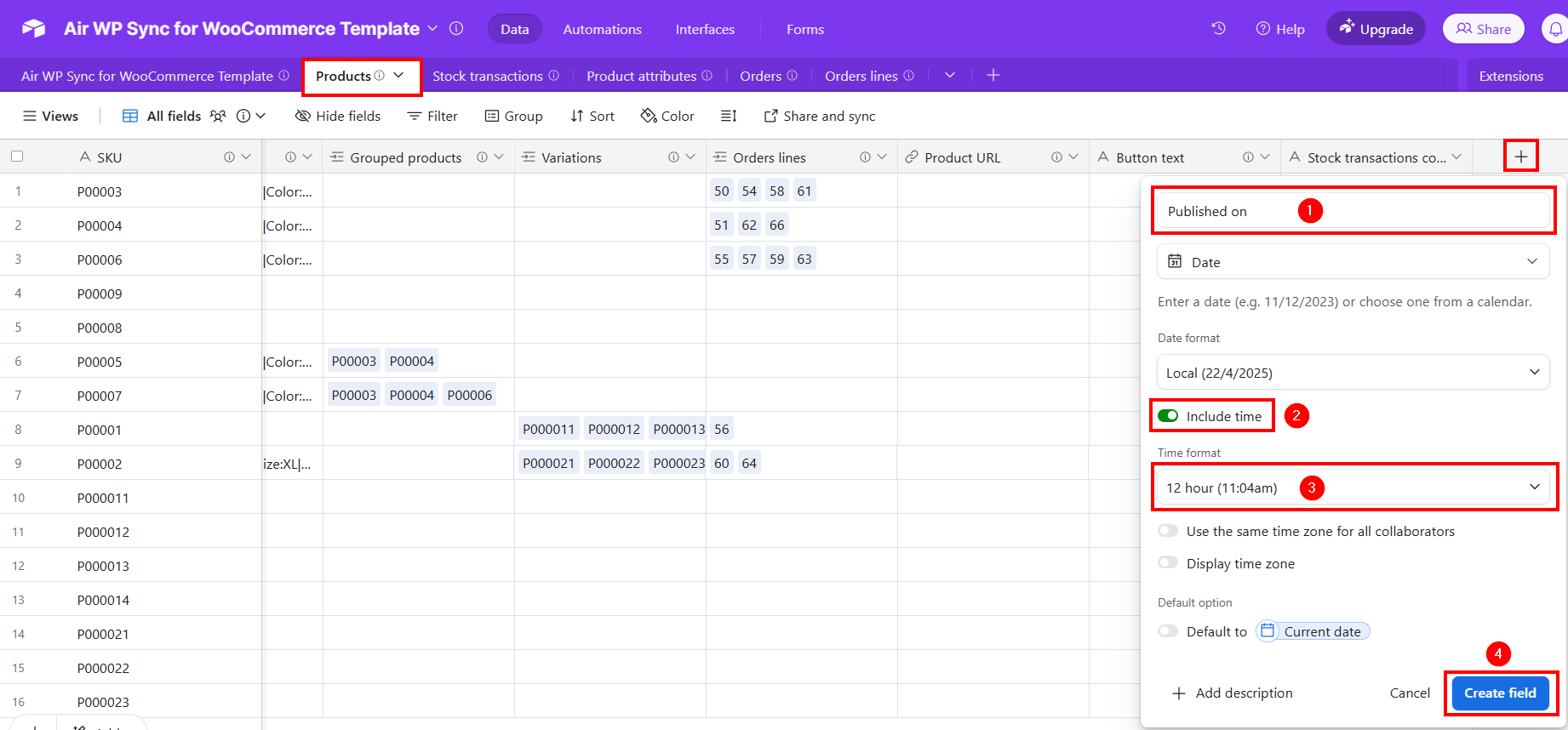
Task: Switch to the Stock transactions table tab
Action: (487, 76)
